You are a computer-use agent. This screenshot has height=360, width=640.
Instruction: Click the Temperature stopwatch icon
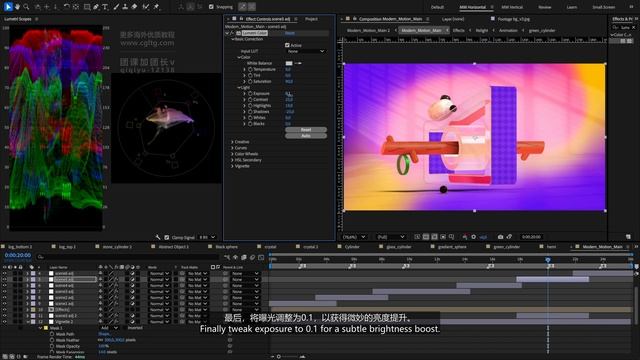250,69
